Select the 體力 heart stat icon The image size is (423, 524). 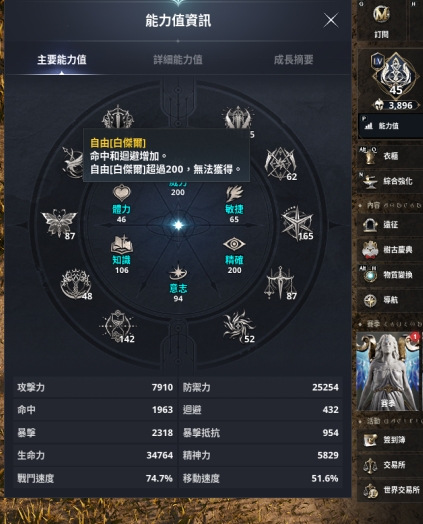(122, 192)
